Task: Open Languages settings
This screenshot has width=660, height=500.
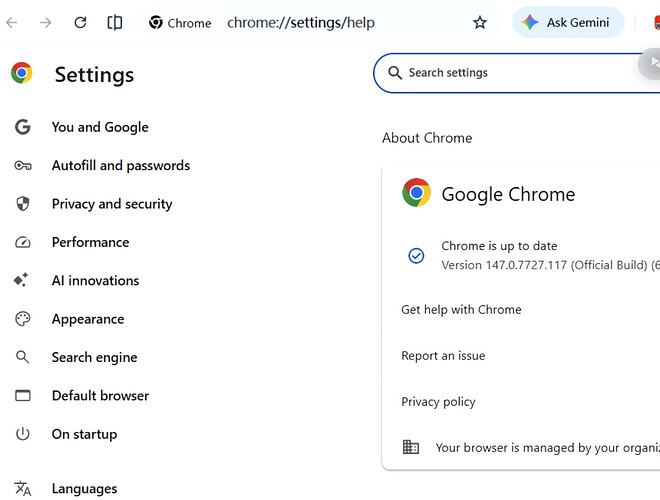Action: 85,489
